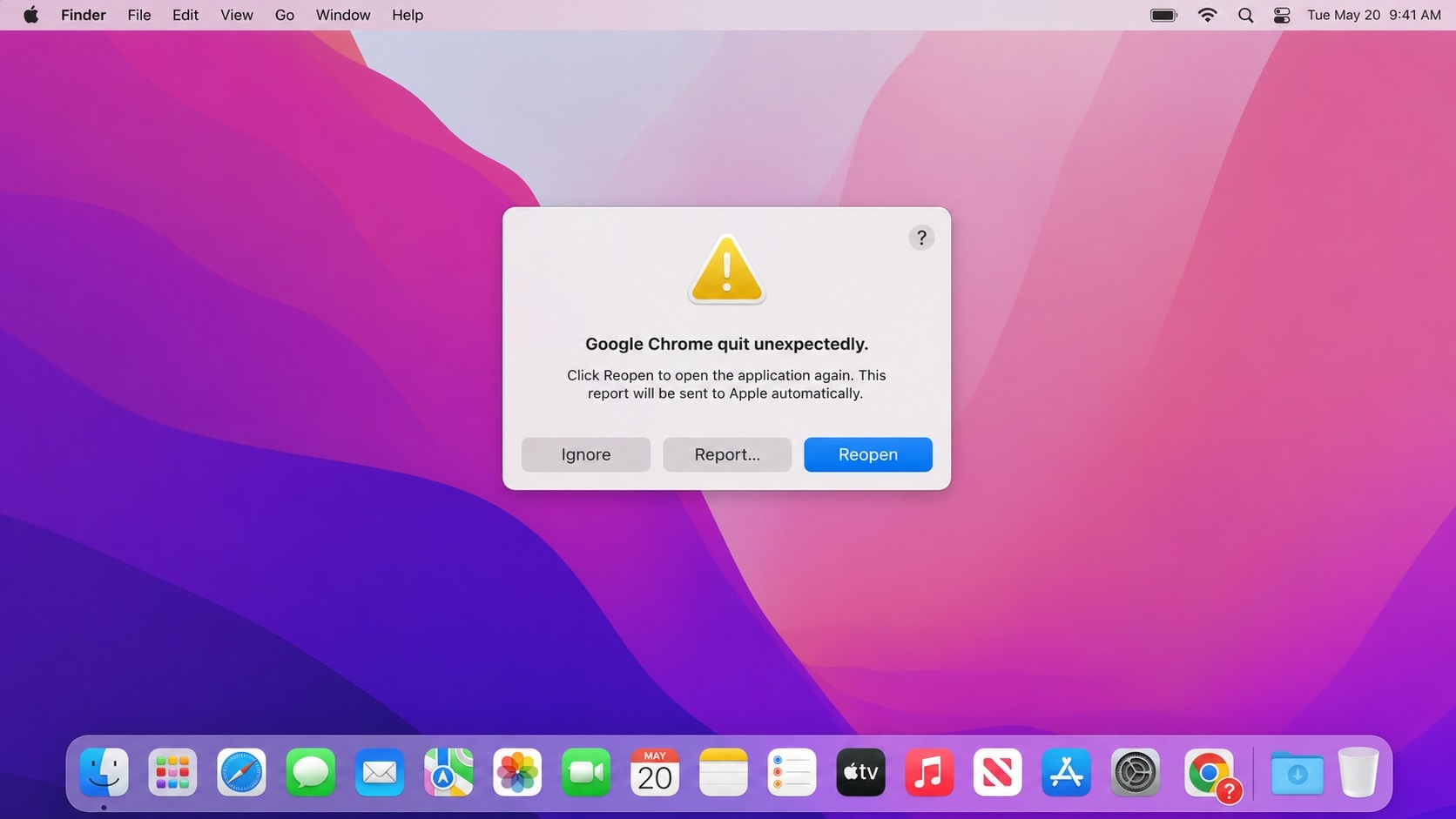Screen dimensions: 1456x819
Task: Open Photos app in the Dock
Action: click(x=517, y=772)
